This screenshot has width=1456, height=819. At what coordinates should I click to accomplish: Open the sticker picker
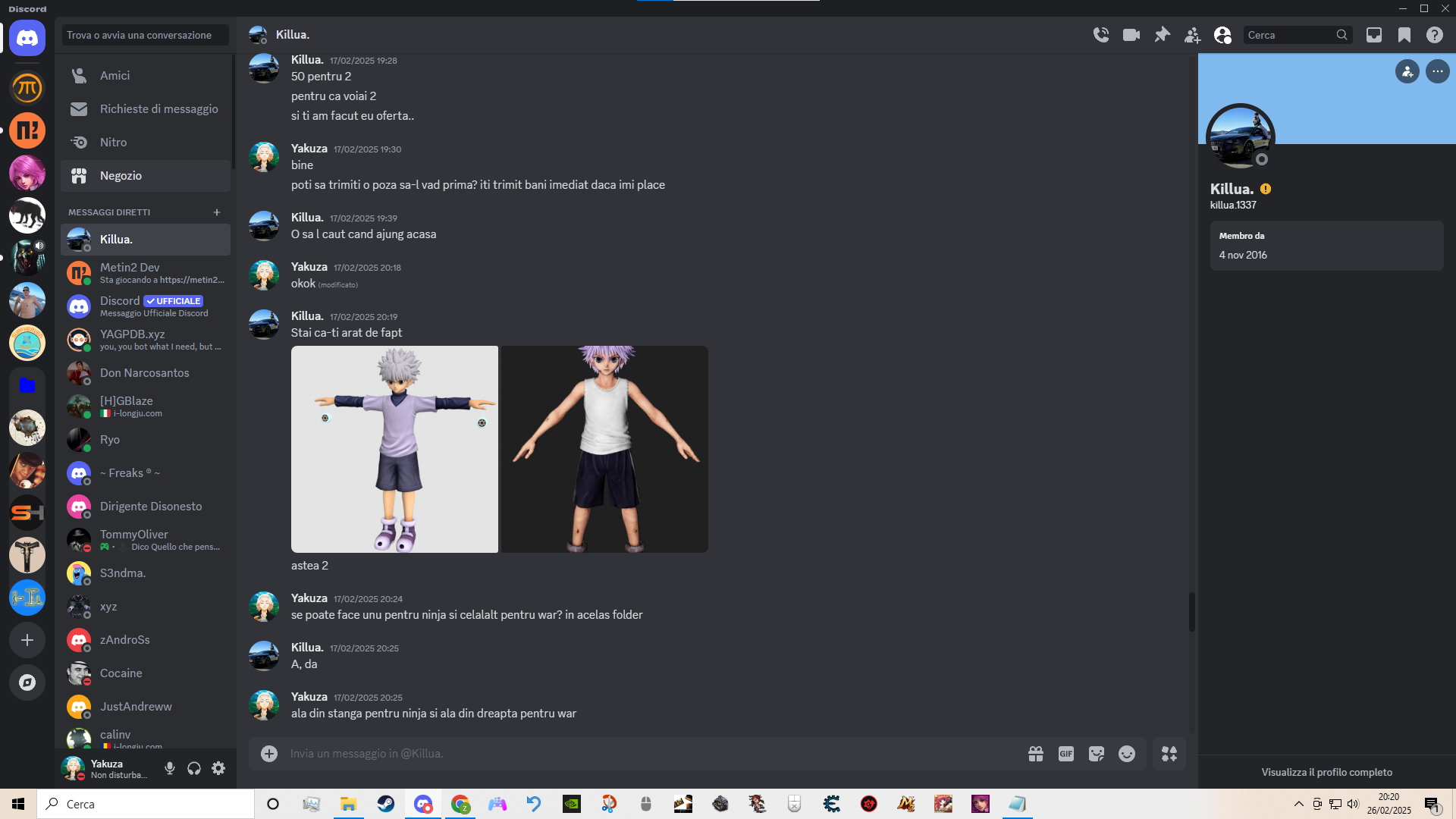[x=1097, y=754]
